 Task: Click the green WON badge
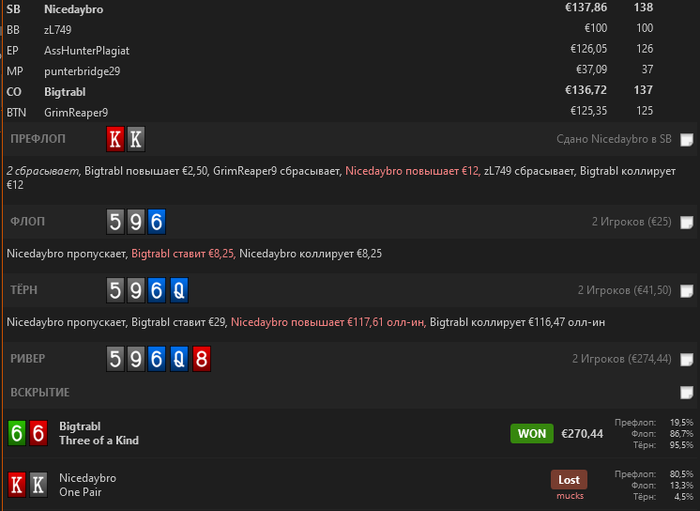532,433
